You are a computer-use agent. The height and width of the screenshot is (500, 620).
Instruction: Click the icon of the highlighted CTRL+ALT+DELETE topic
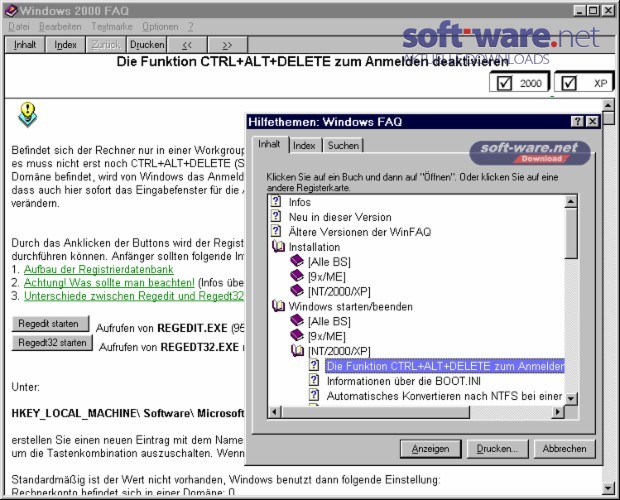click(x=314, y=365)
